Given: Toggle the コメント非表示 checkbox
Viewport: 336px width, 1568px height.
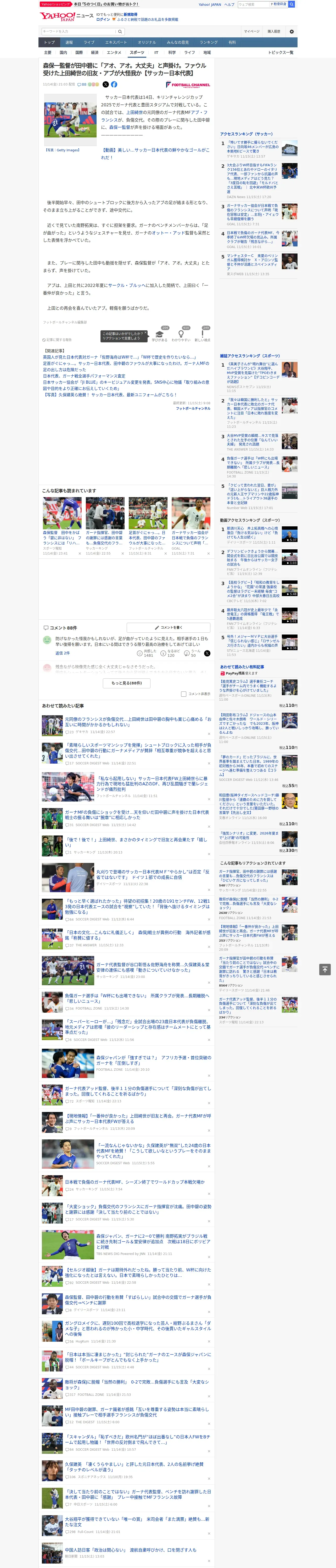Looking at the screenshot, I should pos(183,694).
